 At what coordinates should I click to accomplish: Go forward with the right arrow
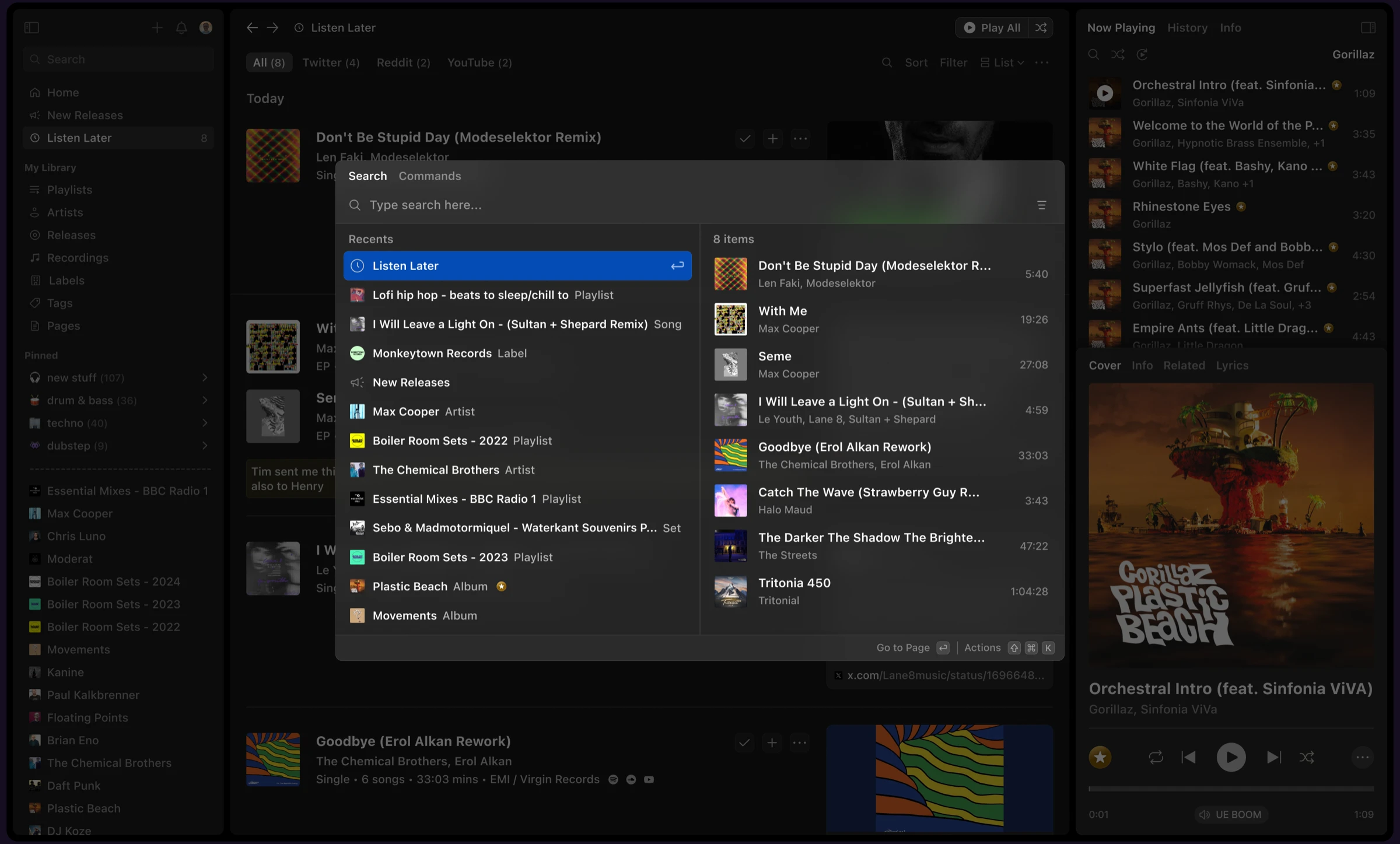(x=273, y=27)
